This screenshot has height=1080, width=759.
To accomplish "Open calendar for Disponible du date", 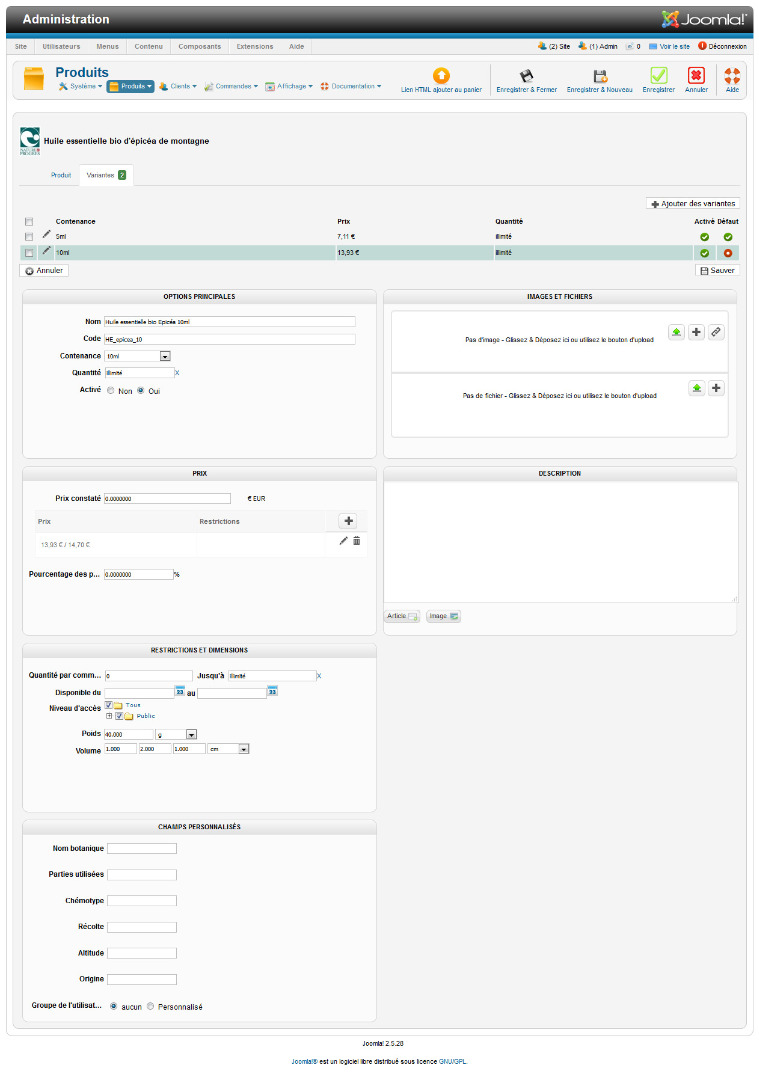I will (x=180, y=691).
